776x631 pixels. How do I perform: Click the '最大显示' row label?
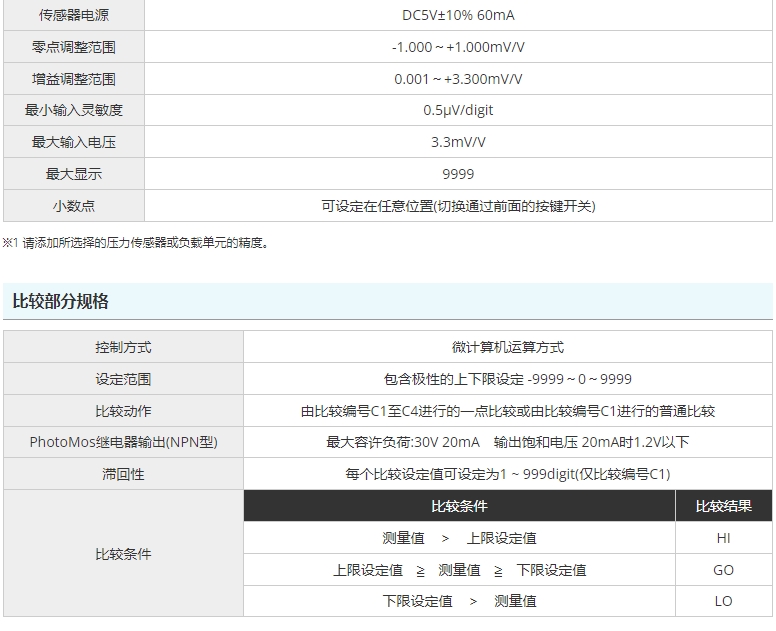click(74, 174)
